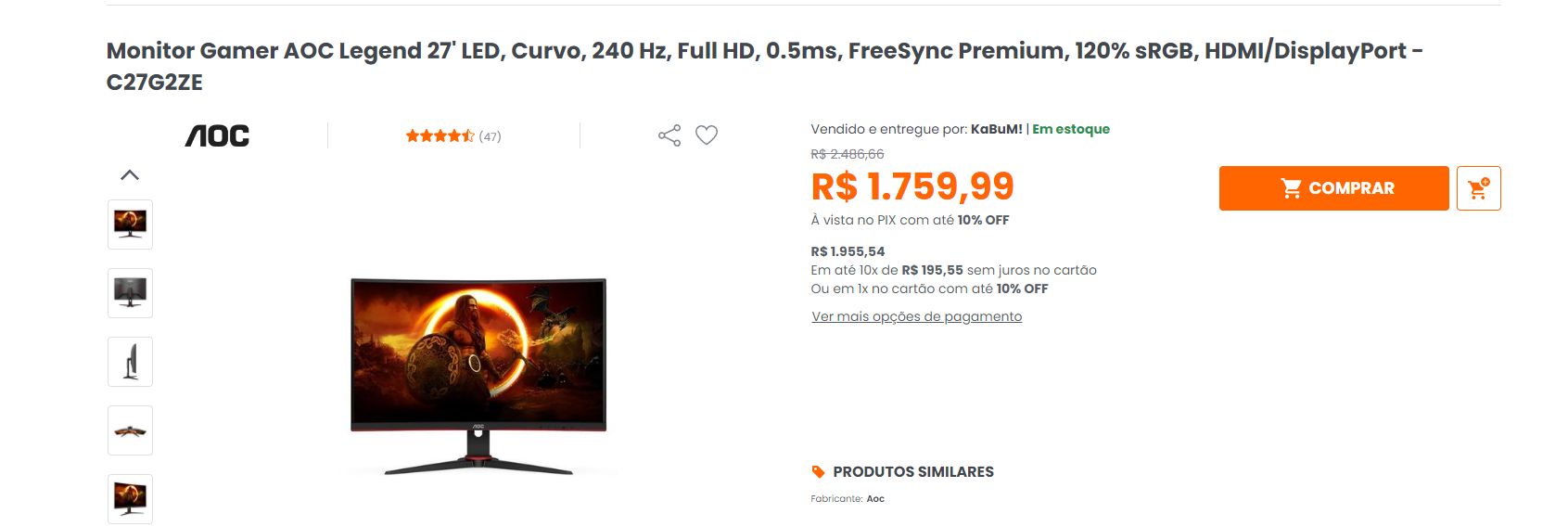Click the COMPRAR button
This screenshot has height=526, width=1568.
[x=1333, y=188]
